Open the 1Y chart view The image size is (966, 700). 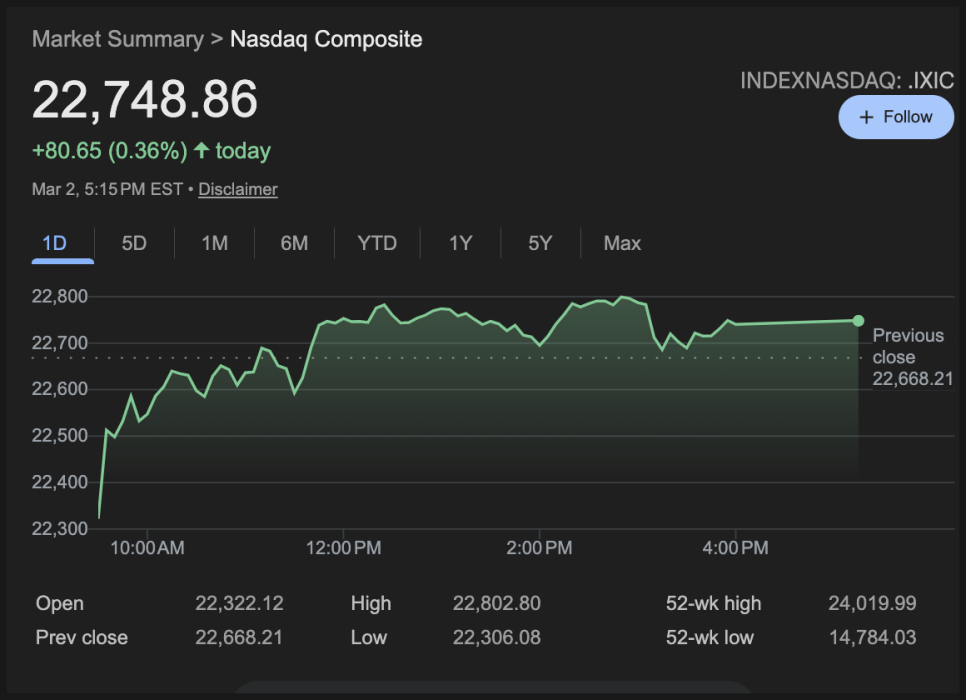pyautogui.click(x=460, y=243)
